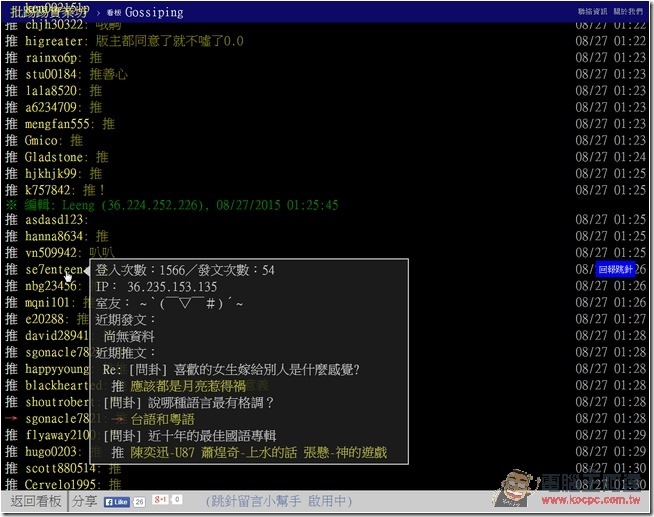Click username se7enteen
The width and height of the screenshot is (654, 517).
tap(54, 269)
